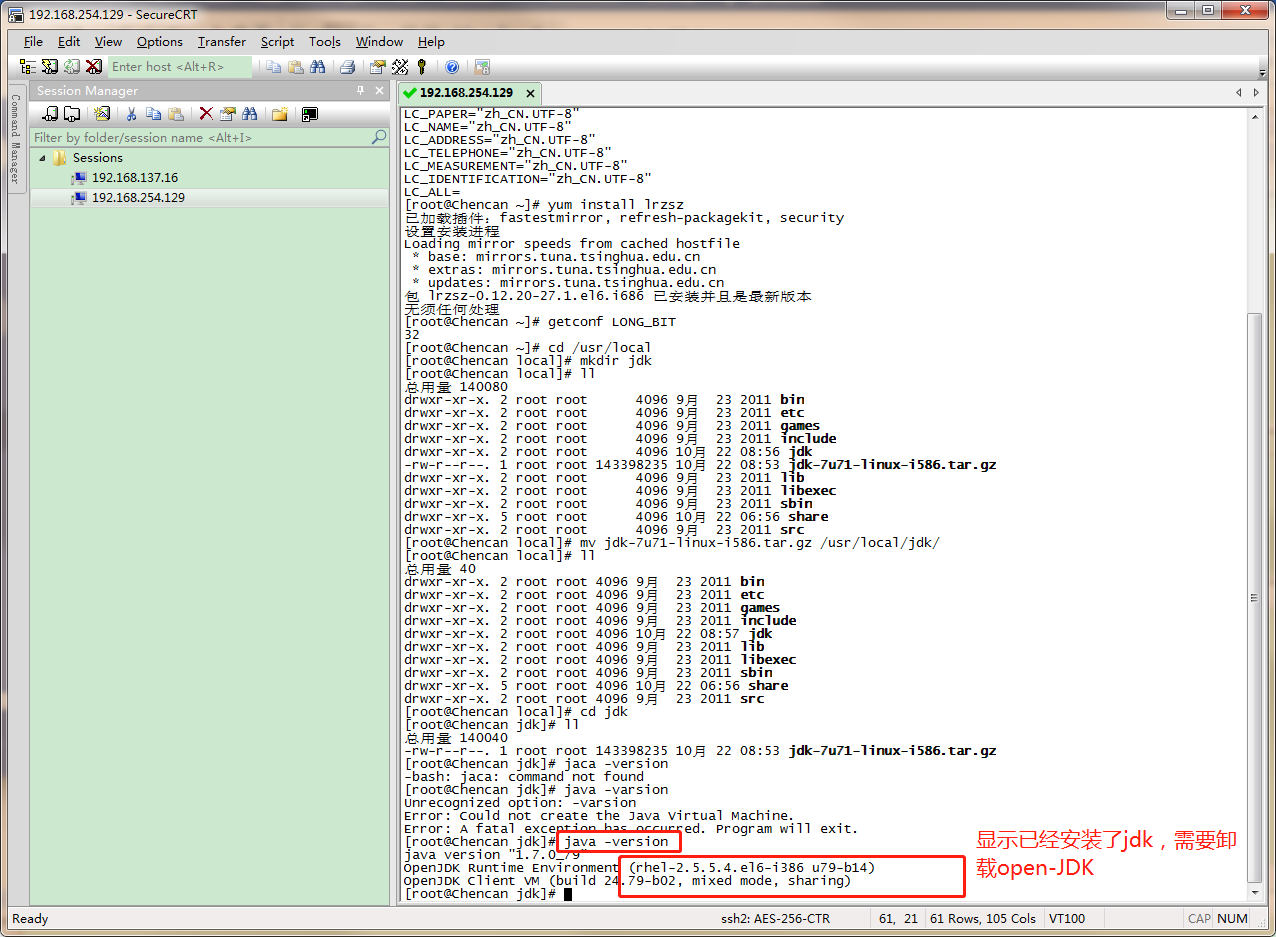Click 'CAP' indicator in status bar
Viewport: 1276px width, 937px height.
1199,919
